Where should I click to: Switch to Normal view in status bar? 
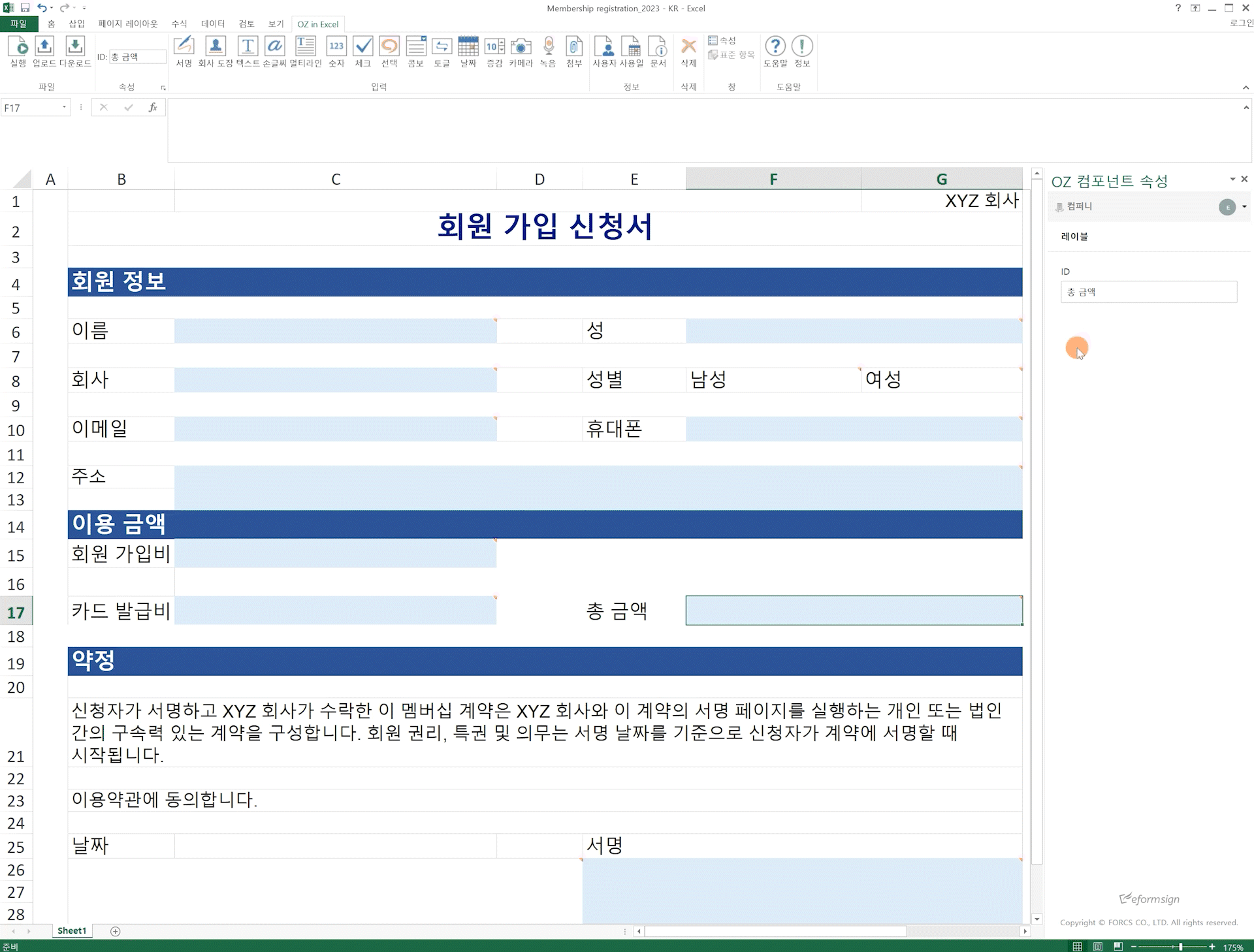point(1078,946)
